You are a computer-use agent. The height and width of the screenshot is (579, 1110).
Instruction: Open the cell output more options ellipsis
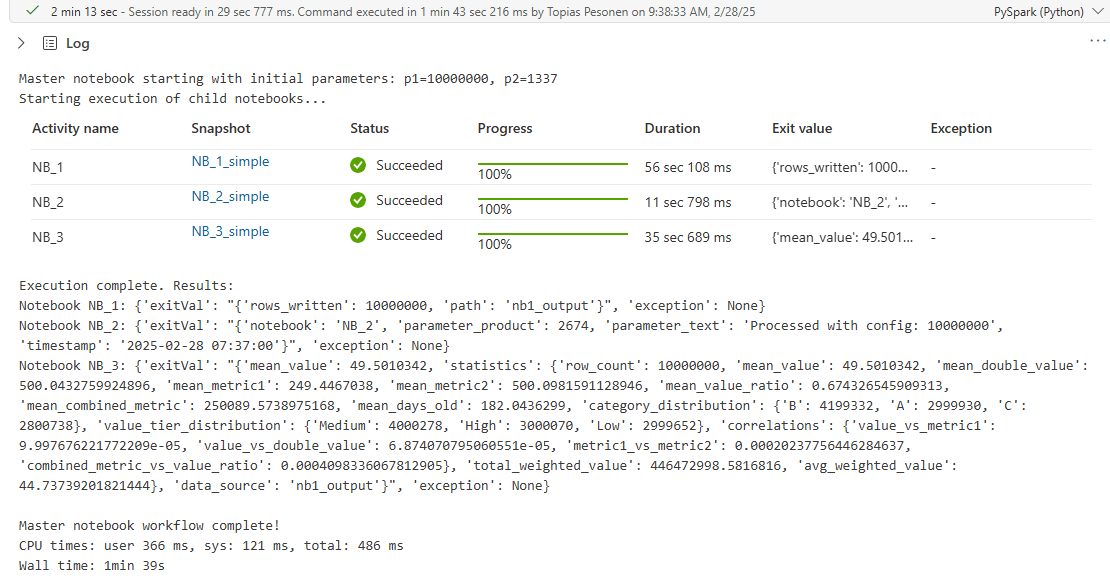point(1097,41)
